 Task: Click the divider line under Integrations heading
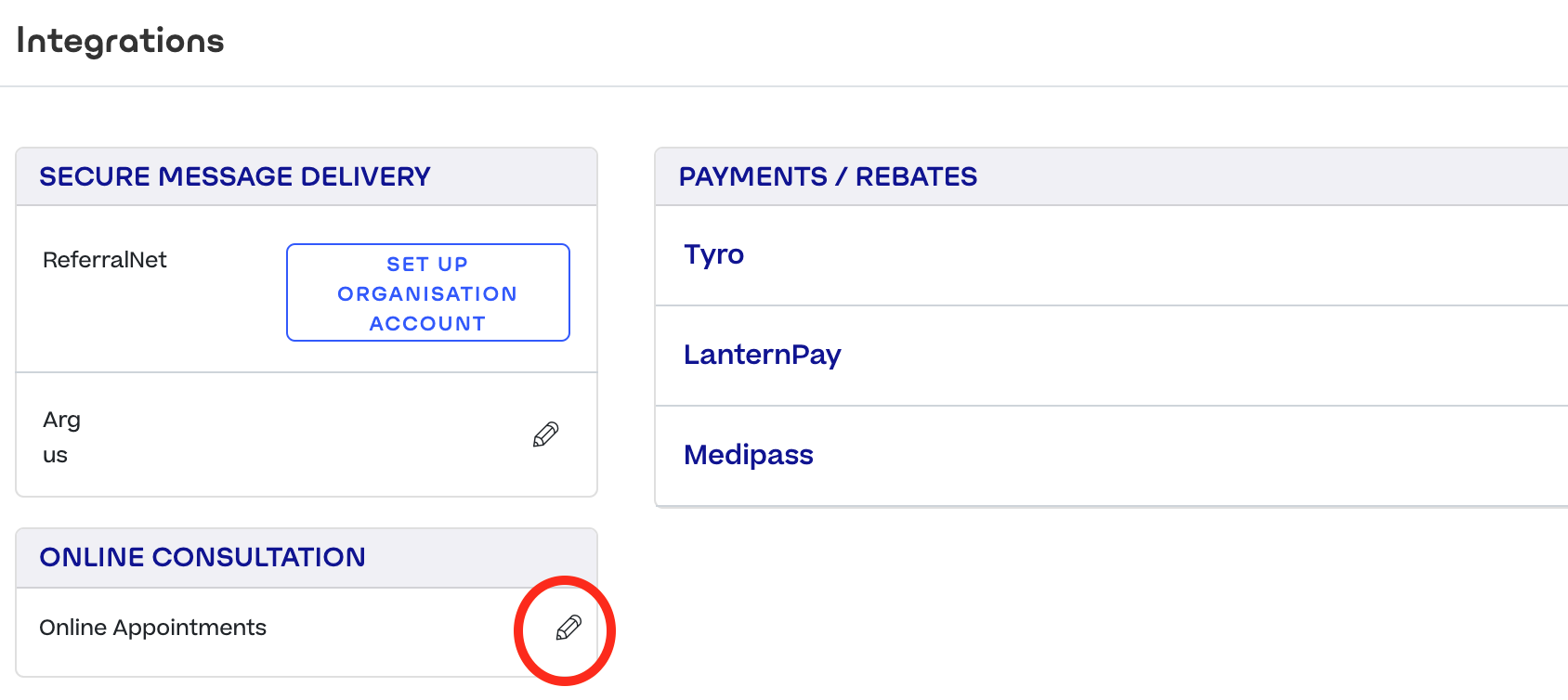[784, 86]
